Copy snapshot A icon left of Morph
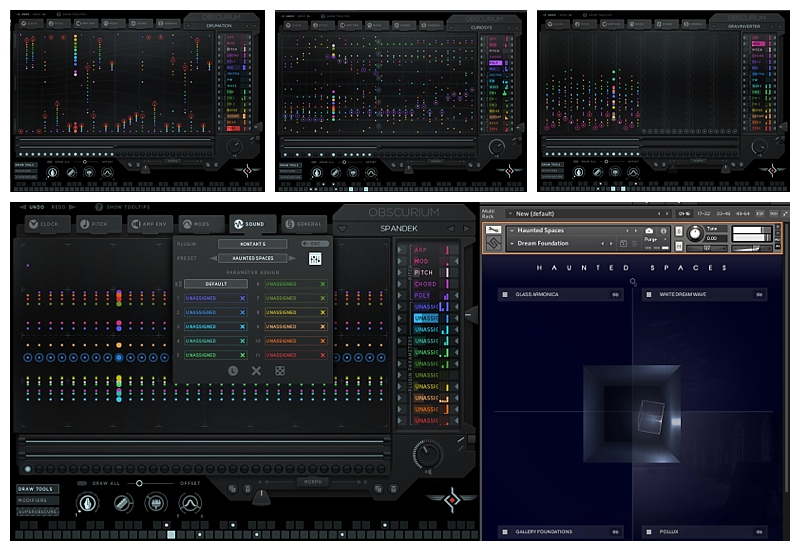 coord(233,489)
